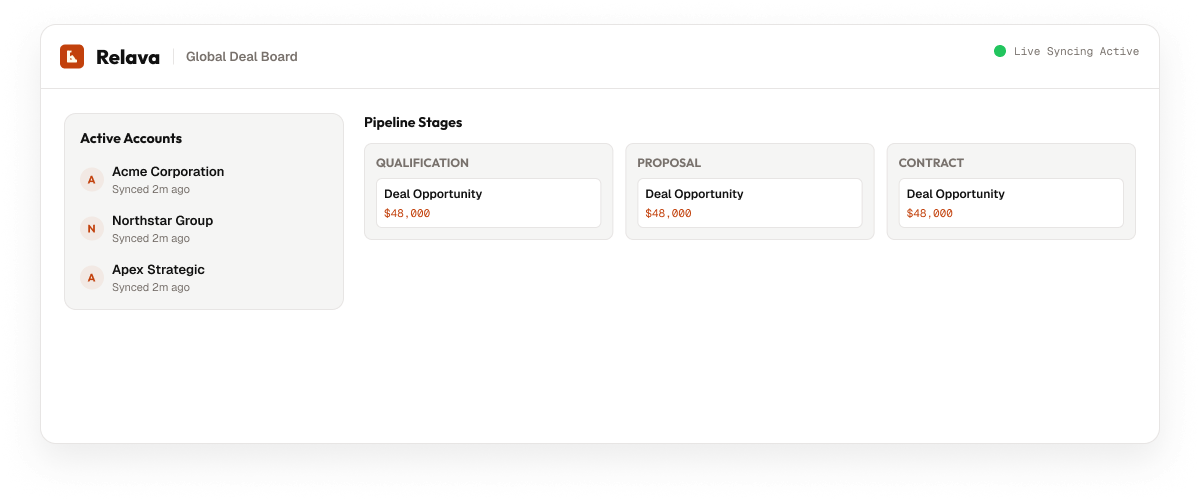Open the Deal Opportunity card in Contract
The image size is (1200, 500).
pyautogui.click(x=1011, y=203)
